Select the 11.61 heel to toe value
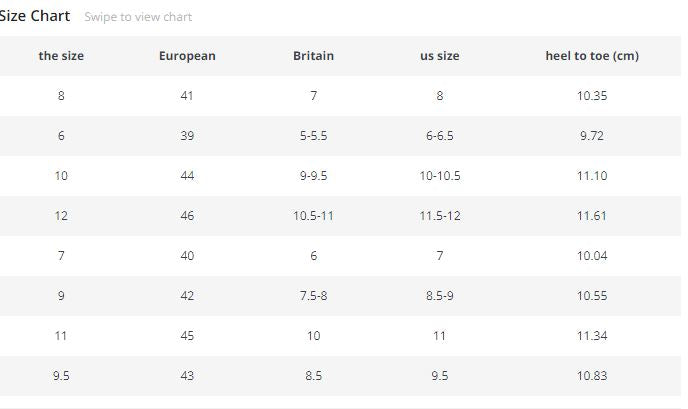 (592, 216)
